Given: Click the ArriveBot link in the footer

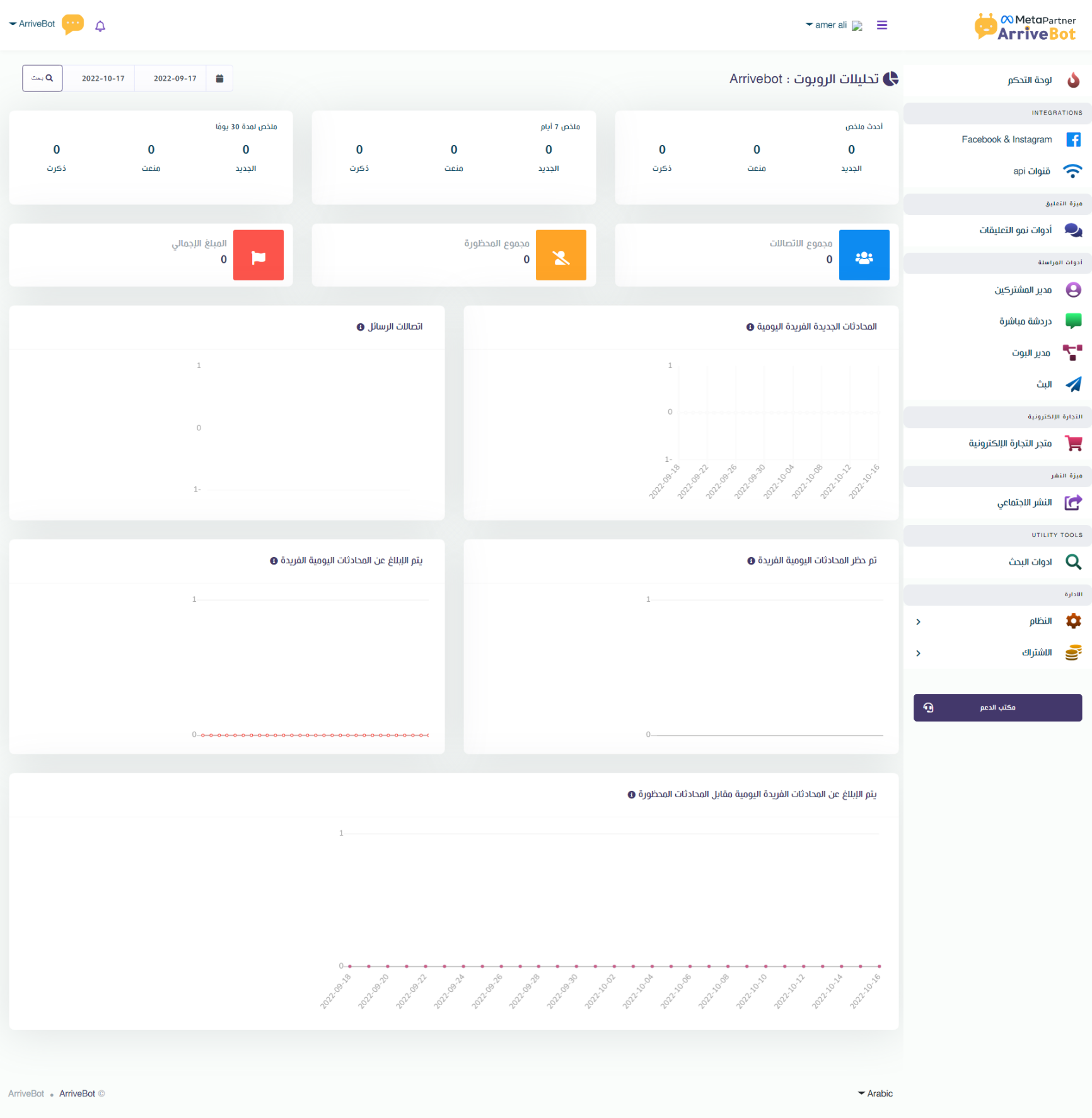Looking at the screenshot, I should (x=77, y=1093).
